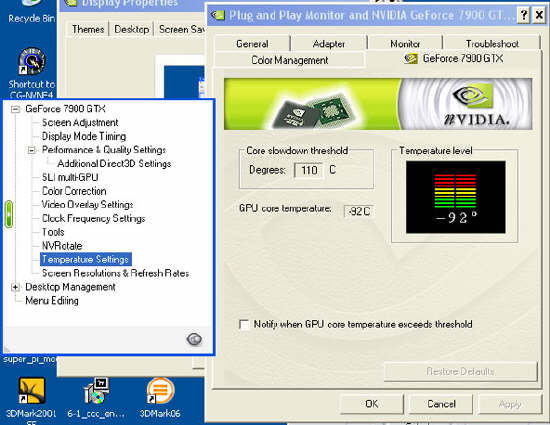Click the Cancel button
550x425 pixels.
pos(441,404)
